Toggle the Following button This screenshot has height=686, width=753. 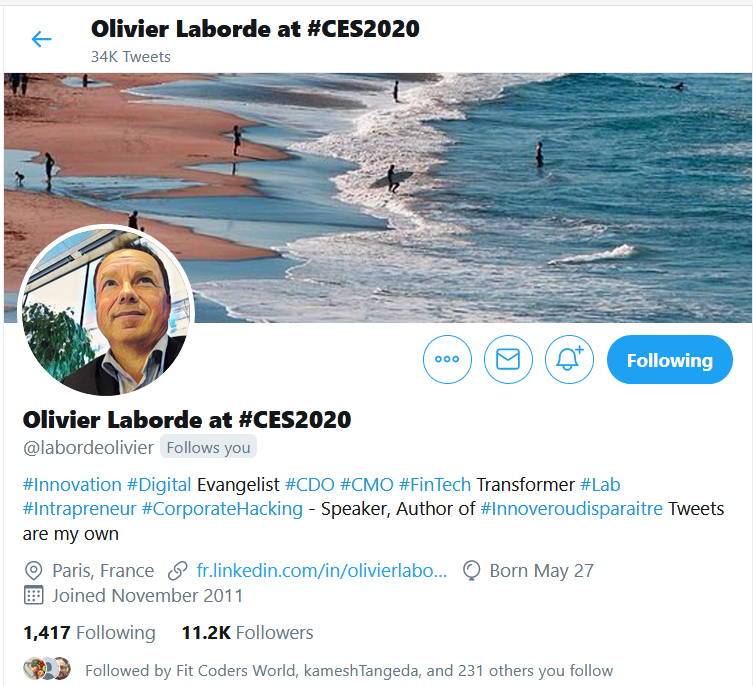click(x=669, y=359)
